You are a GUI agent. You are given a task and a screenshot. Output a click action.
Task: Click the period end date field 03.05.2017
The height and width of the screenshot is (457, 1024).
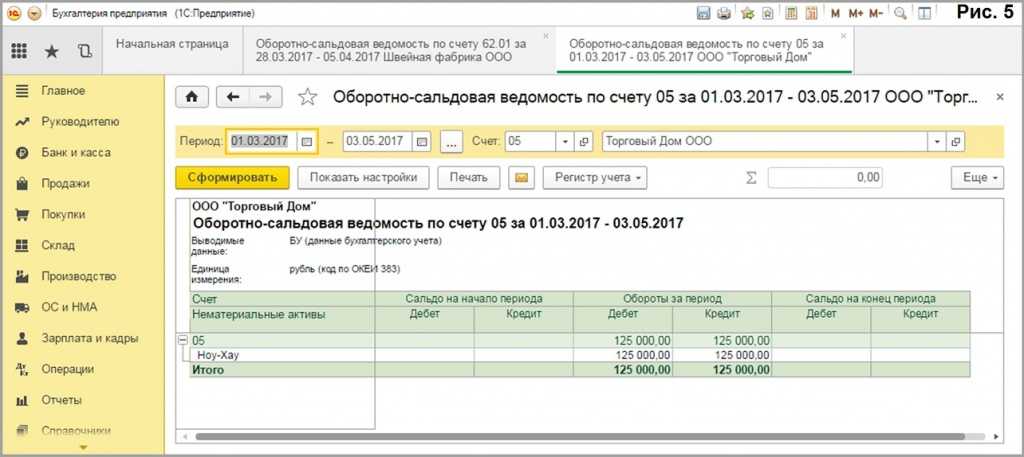pos(378,141)
